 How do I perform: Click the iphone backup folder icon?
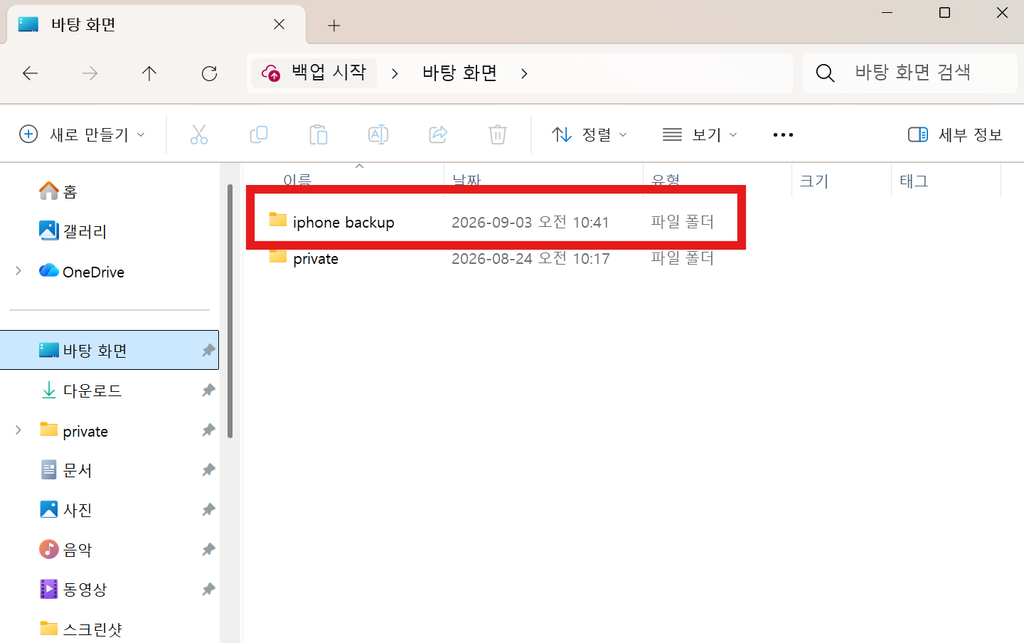click(278, 219)
